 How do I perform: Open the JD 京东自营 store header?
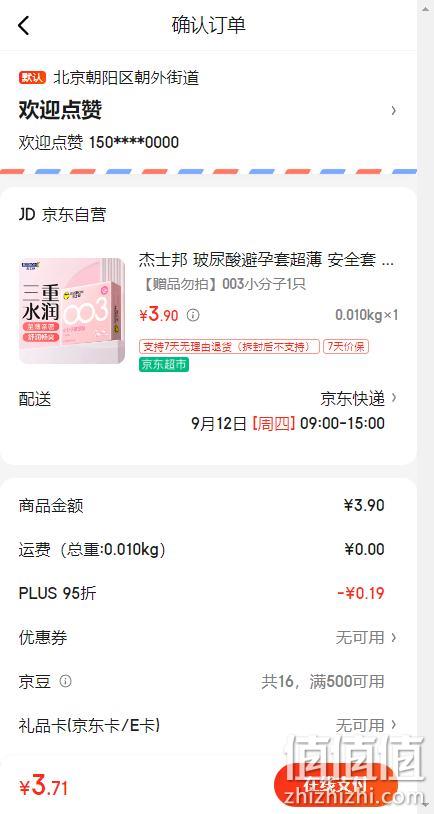pos(62,214)
